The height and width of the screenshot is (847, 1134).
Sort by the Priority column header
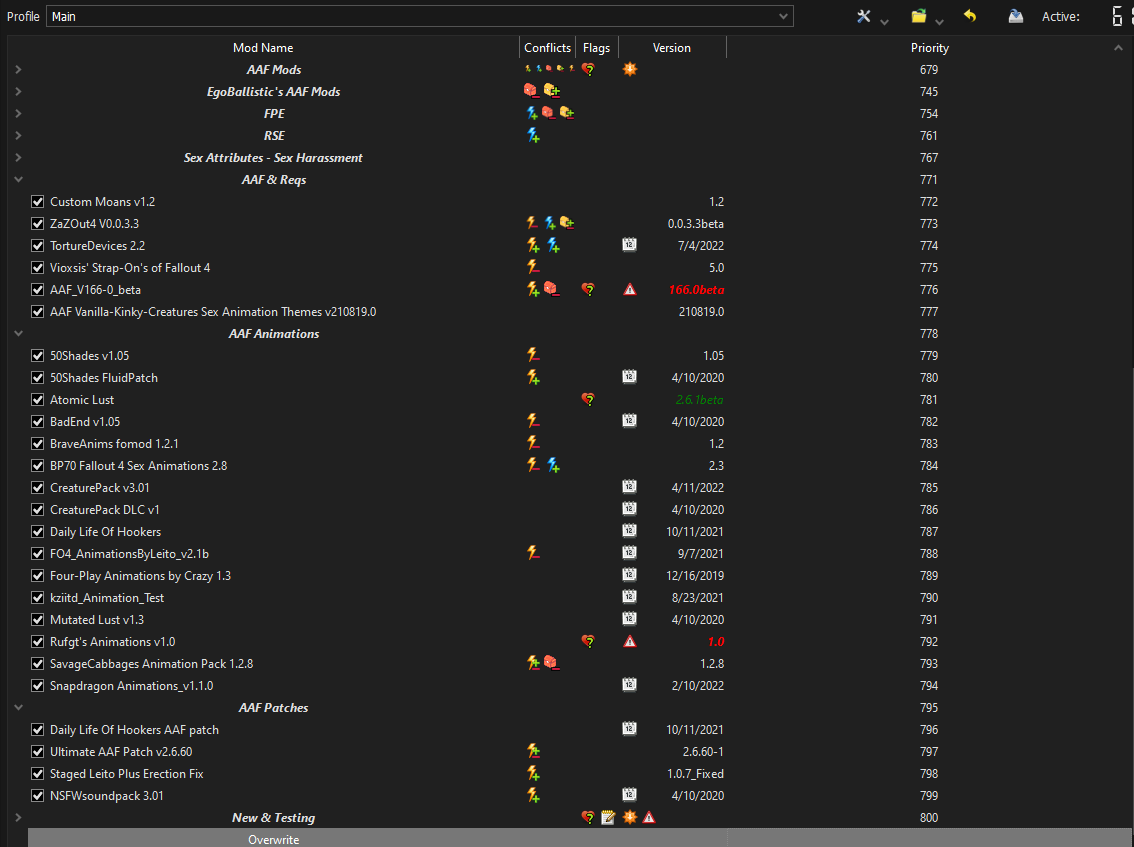tap(929, 48)
